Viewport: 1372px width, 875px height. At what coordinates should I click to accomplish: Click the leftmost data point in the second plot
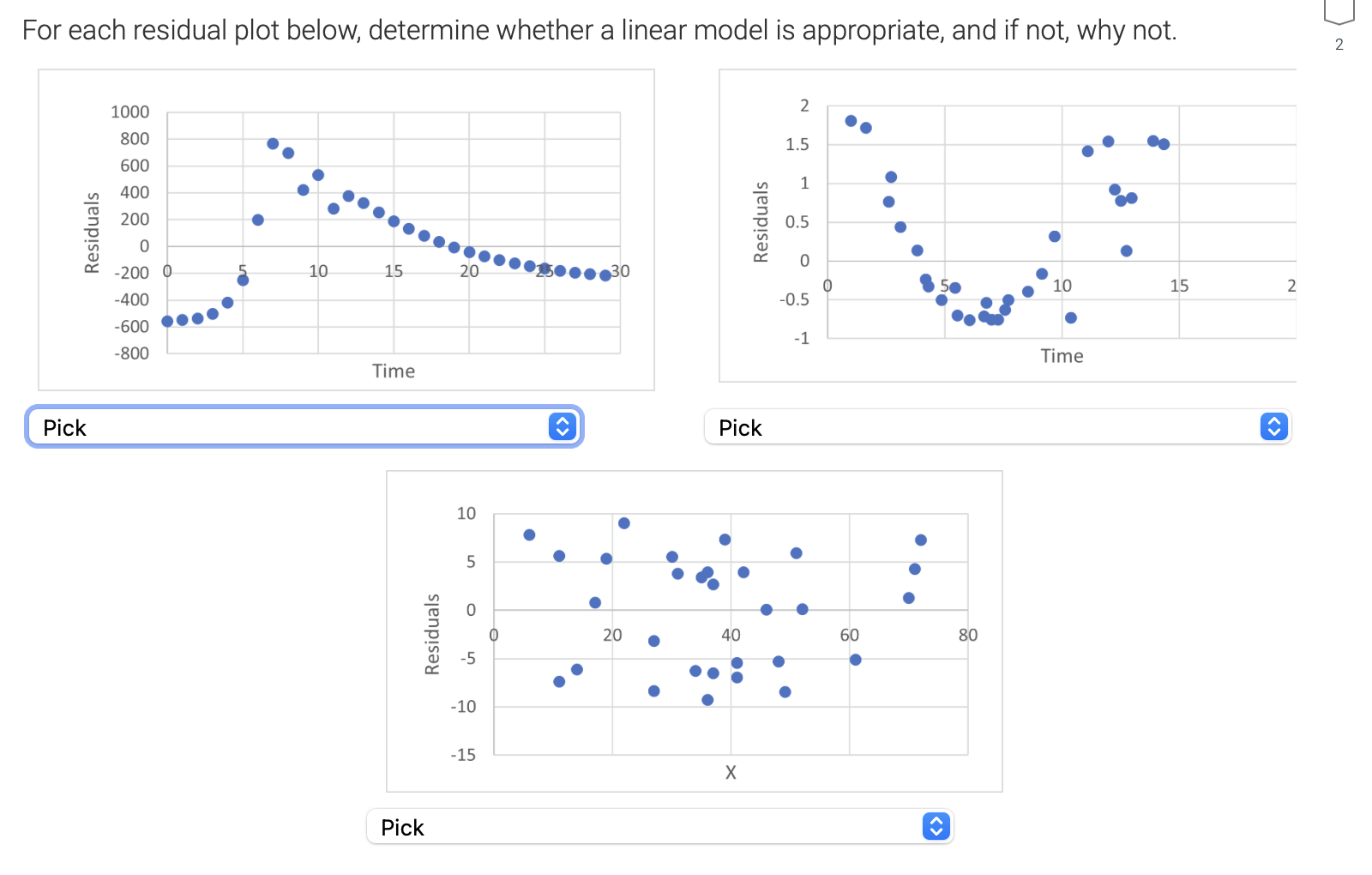(x=850, y=120)
